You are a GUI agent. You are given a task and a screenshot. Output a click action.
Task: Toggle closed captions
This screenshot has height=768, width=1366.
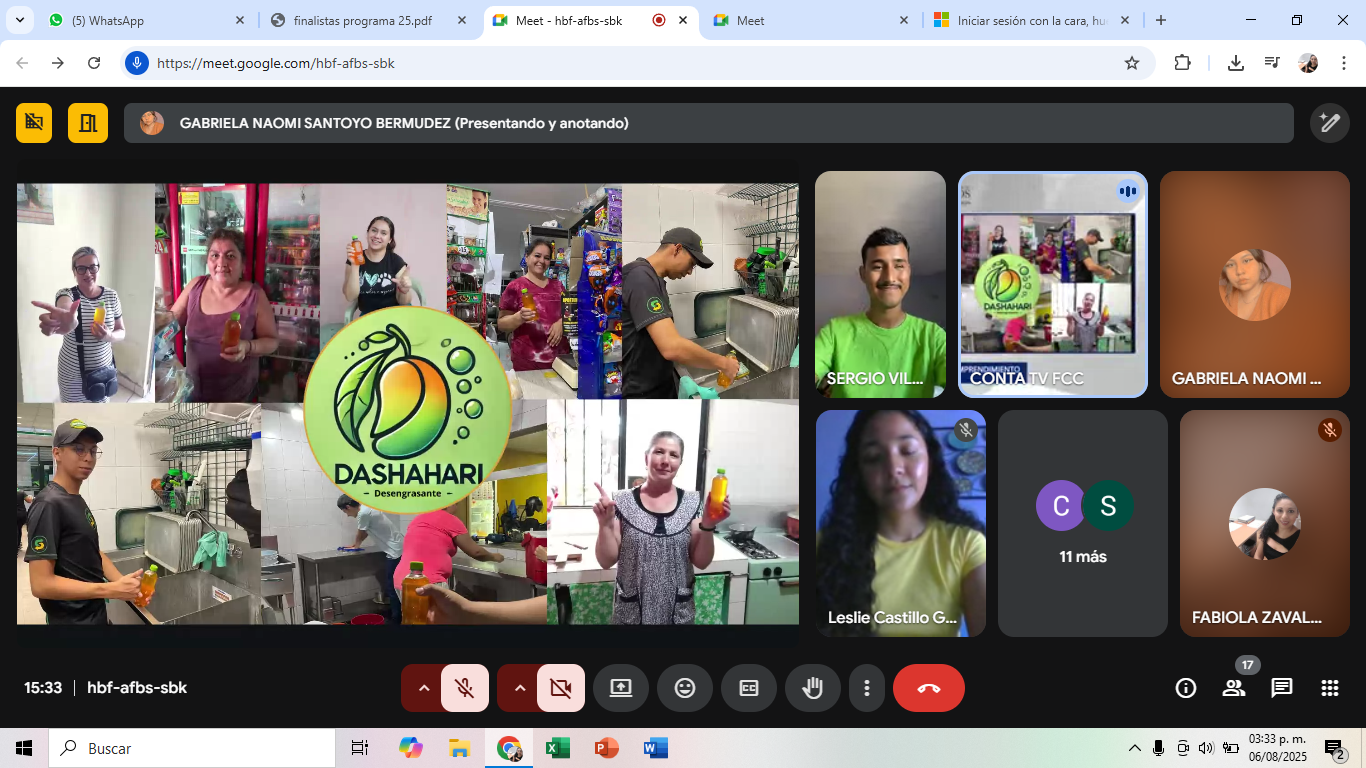pos(749,688)
